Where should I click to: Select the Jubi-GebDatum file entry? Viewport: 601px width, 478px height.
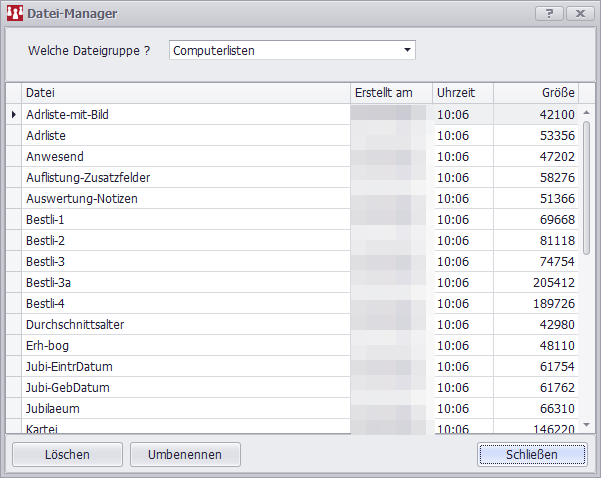[68, 388]
